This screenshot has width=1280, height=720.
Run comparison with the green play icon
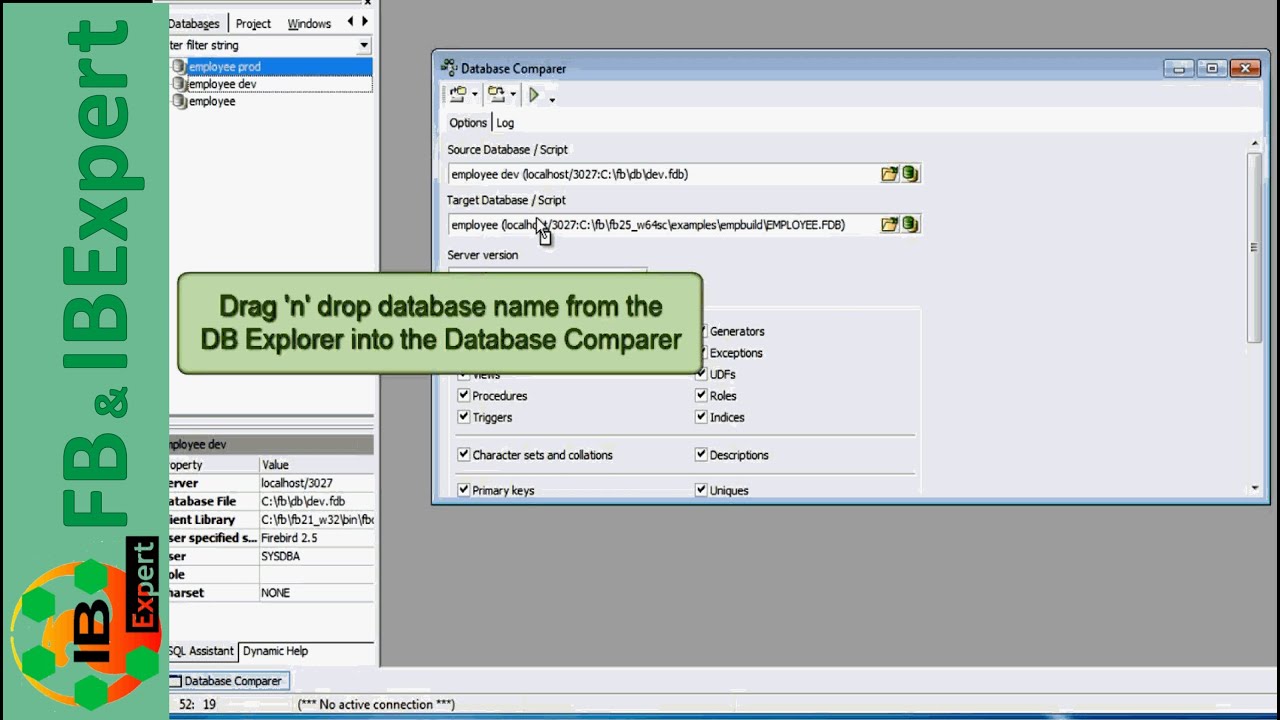pos(534,95)
